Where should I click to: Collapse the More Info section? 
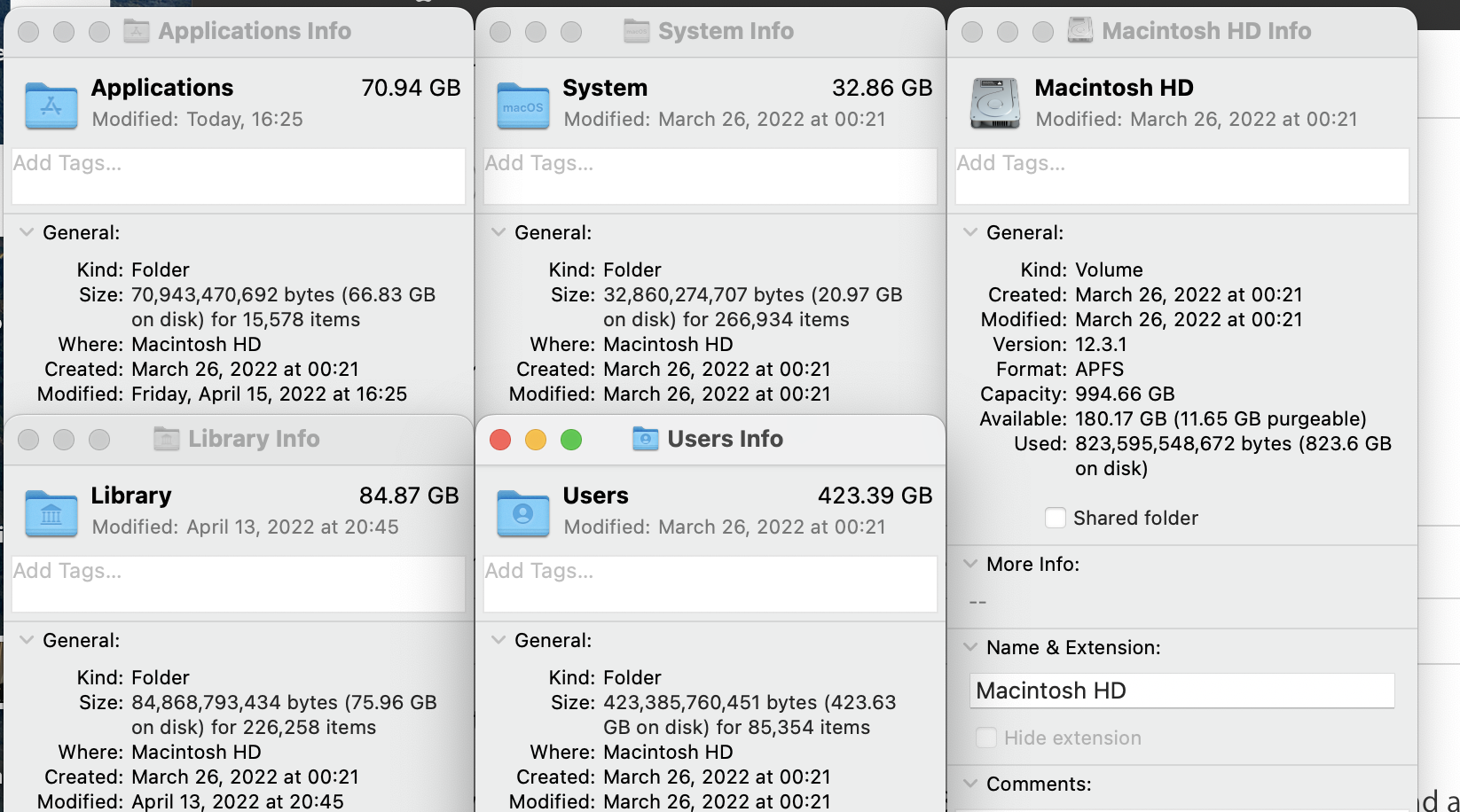coord(970,564)
